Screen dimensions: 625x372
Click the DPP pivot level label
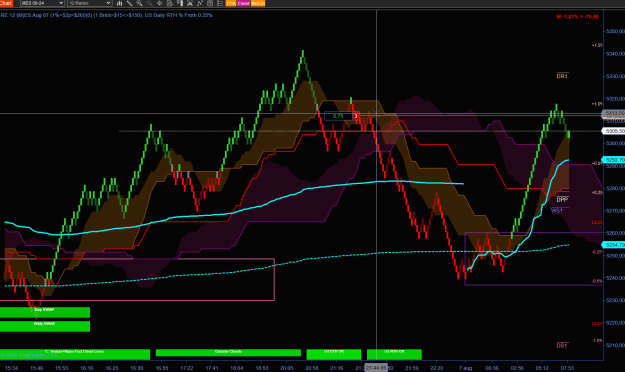point(562,200)
